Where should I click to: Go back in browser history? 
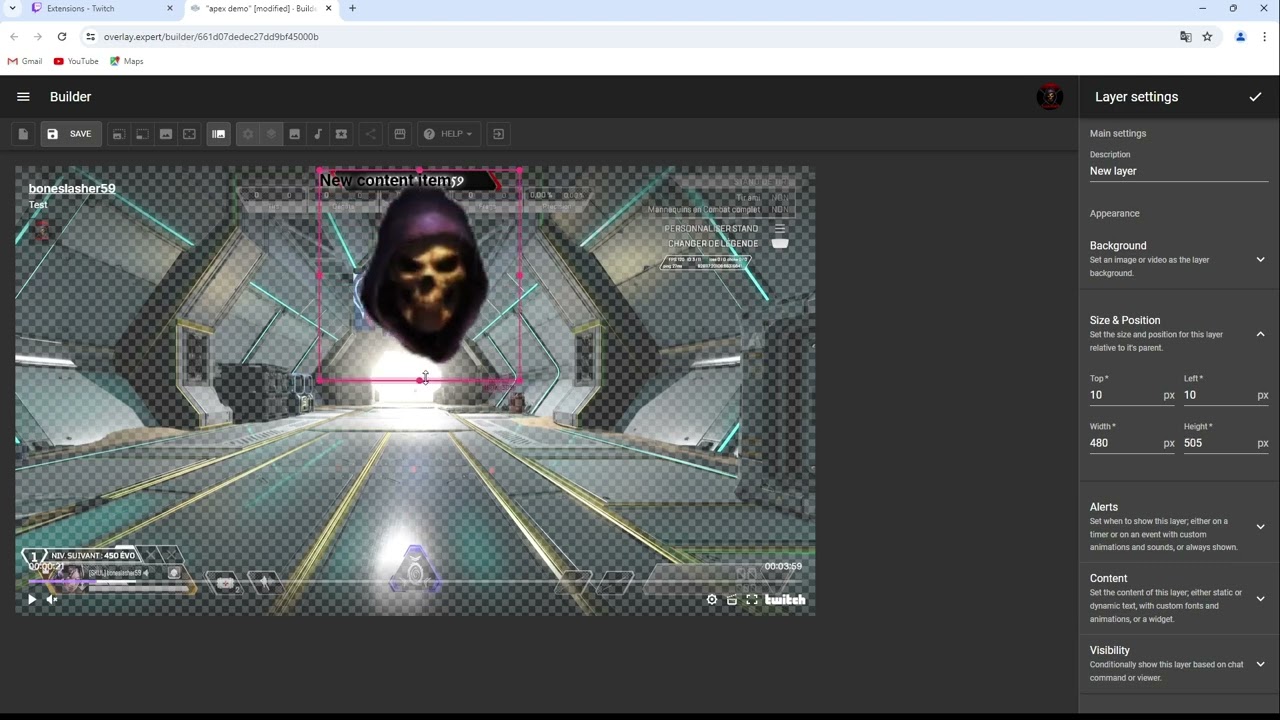point(14,37)
